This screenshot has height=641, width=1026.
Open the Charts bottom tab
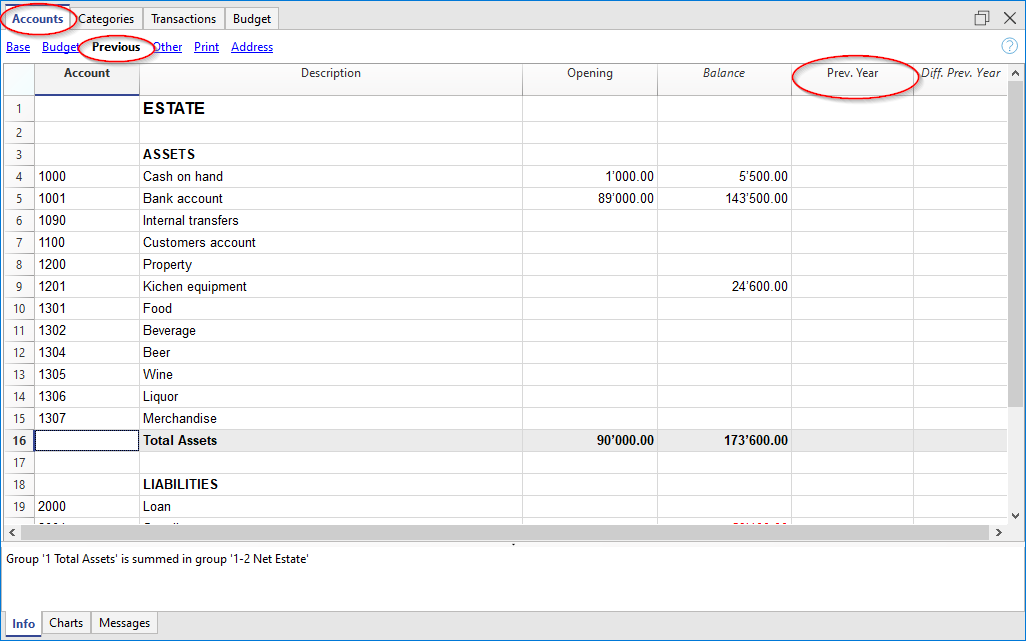point(66,623)
